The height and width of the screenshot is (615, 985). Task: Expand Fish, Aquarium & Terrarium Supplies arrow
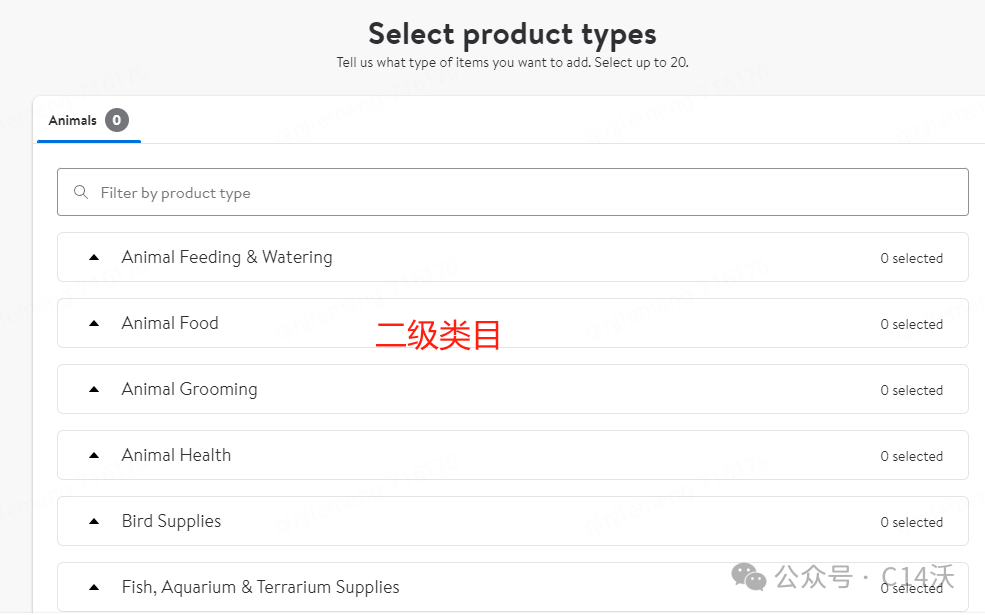pyautogui.click(x=94, y=587)
